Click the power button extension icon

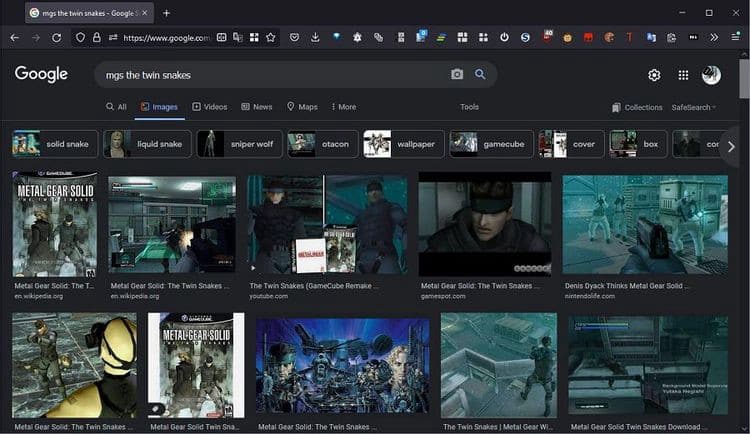(504, 37)
